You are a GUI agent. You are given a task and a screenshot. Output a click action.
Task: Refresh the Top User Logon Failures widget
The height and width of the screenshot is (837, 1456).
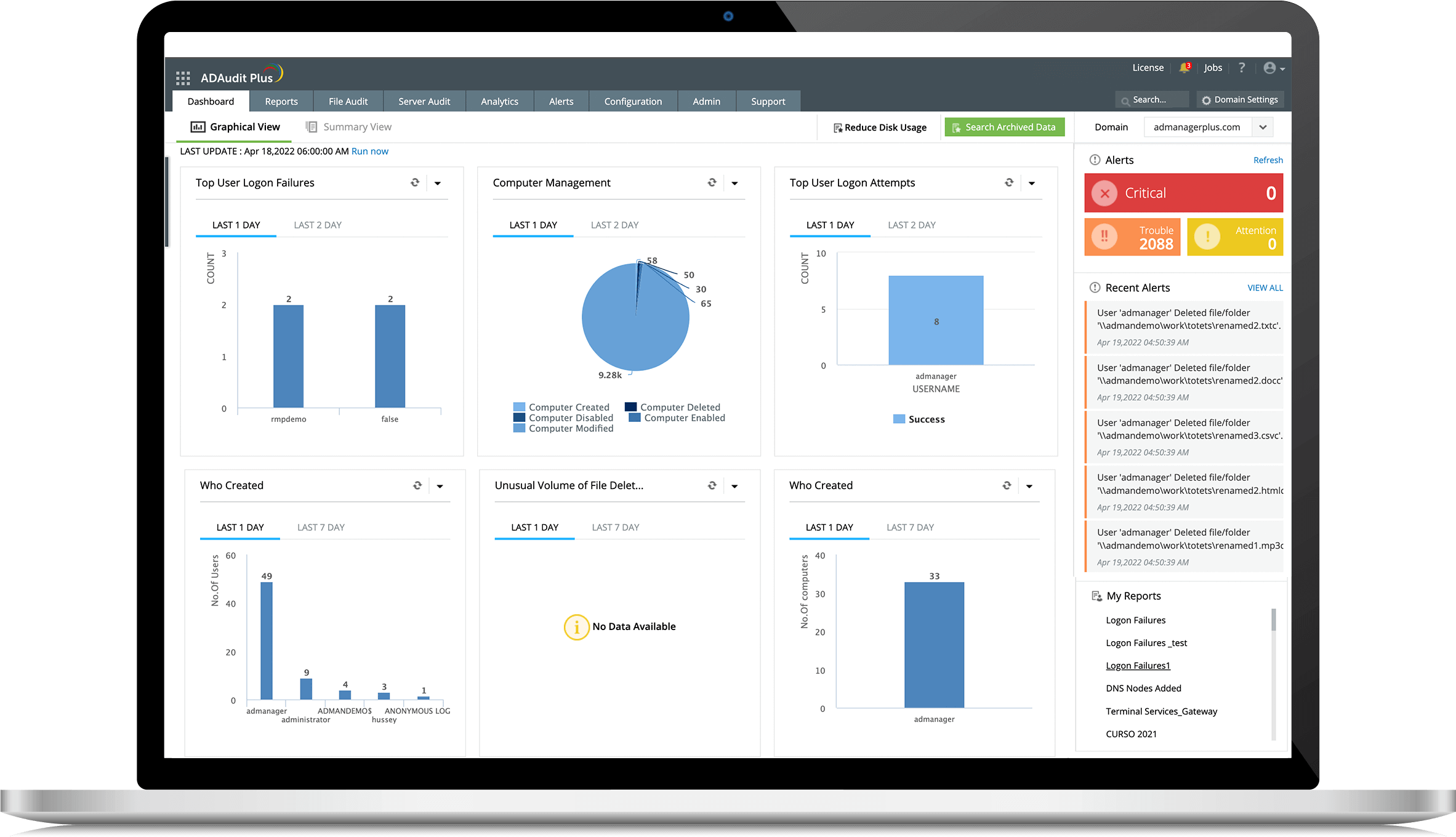(x=415, y=183)
